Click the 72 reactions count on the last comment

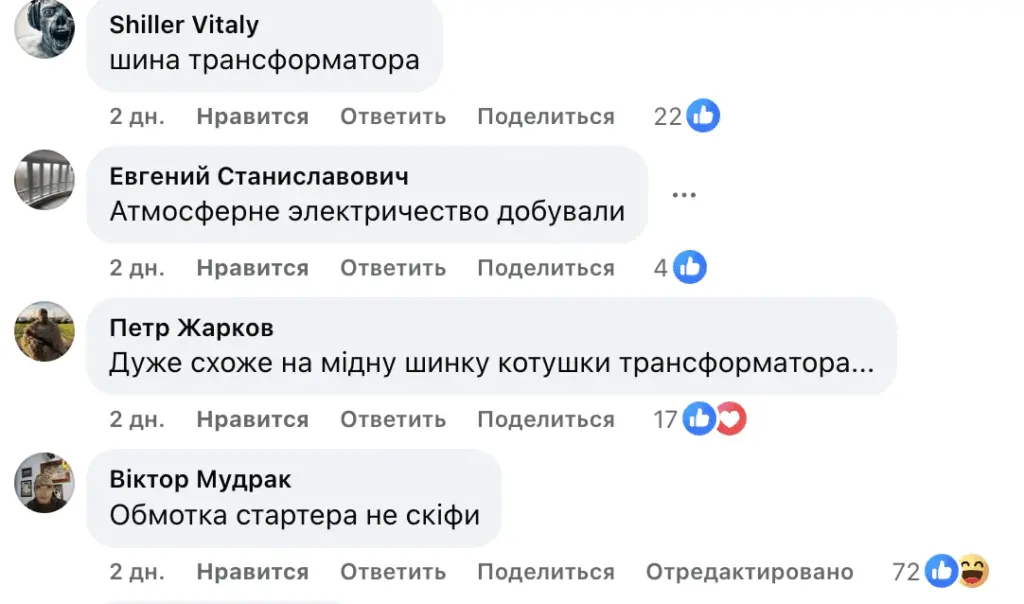coord(904,571)
